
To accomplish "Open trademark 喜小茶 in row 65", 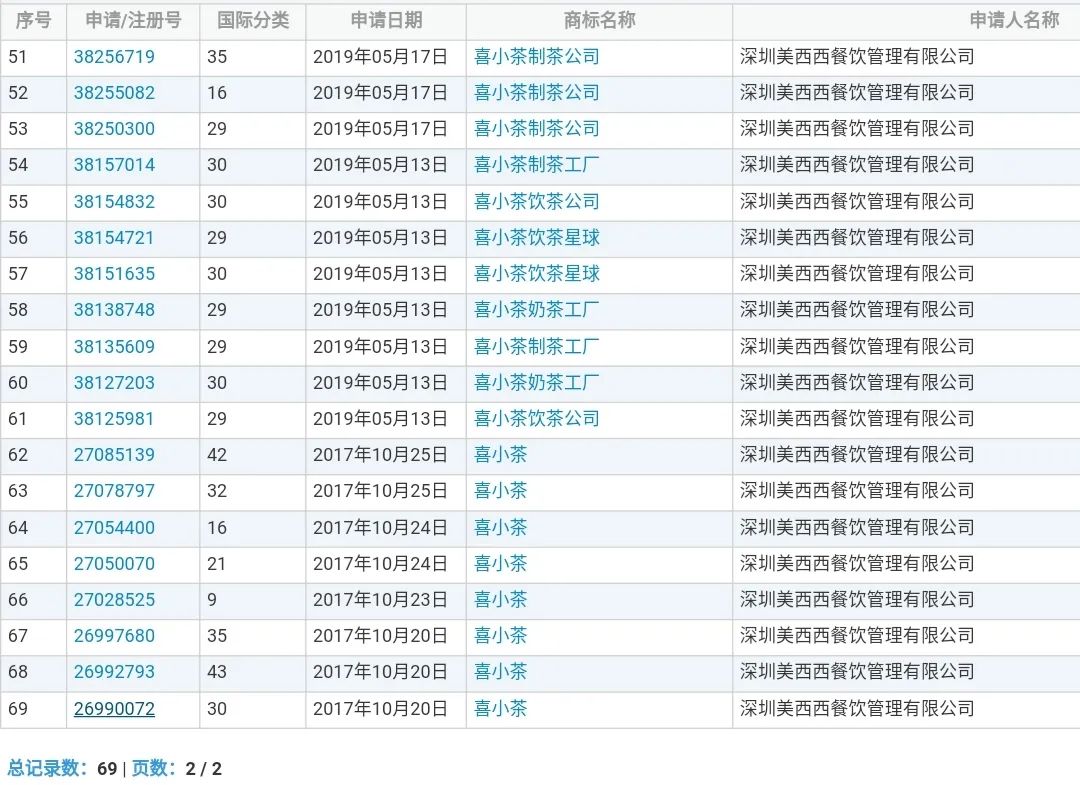I will (501, 564).
